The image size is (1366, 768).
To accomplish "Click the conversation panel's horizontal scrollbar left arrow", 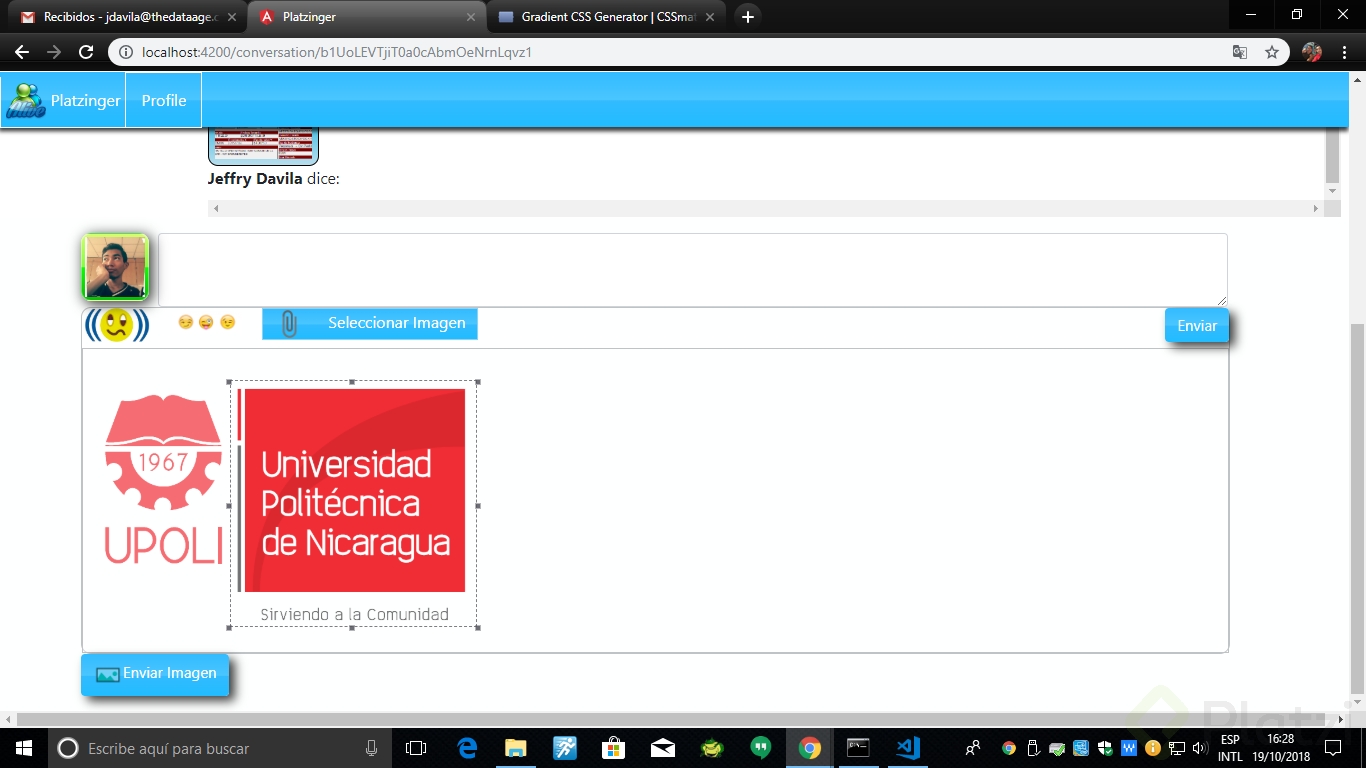I will pos(216,208).
